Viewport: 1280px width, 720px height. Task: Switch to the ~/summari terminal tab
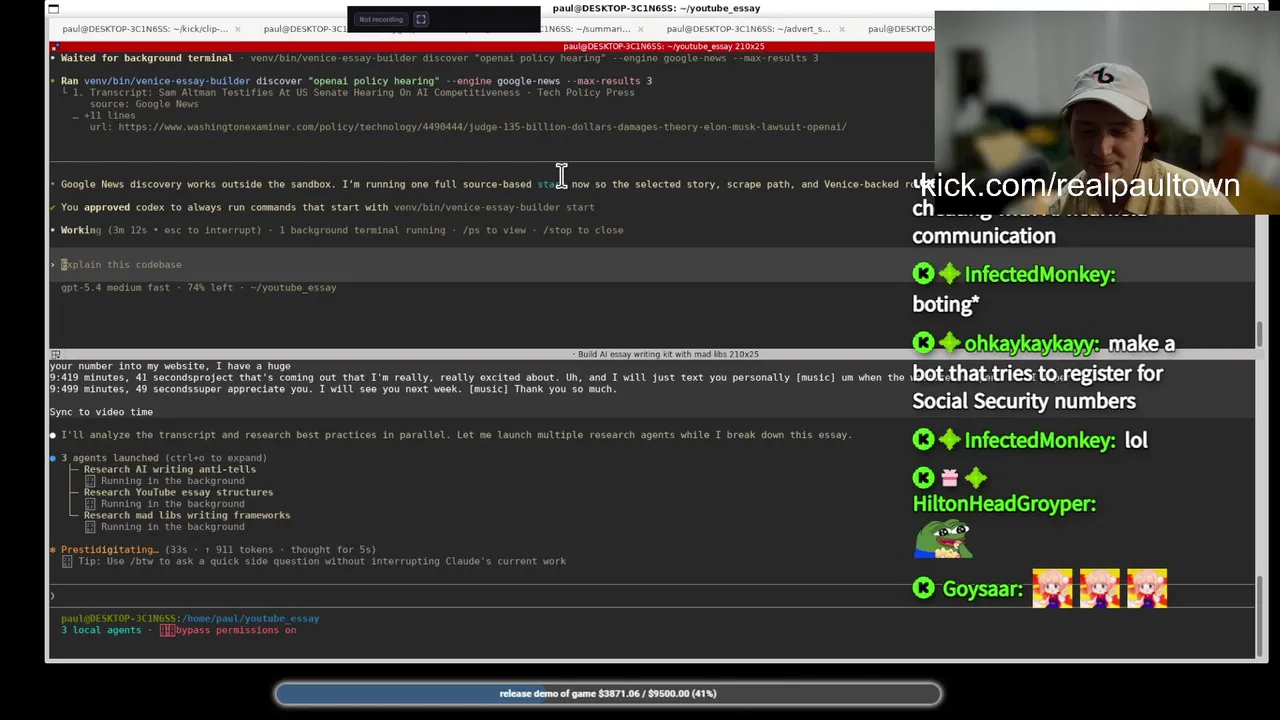tap(580, 29)
